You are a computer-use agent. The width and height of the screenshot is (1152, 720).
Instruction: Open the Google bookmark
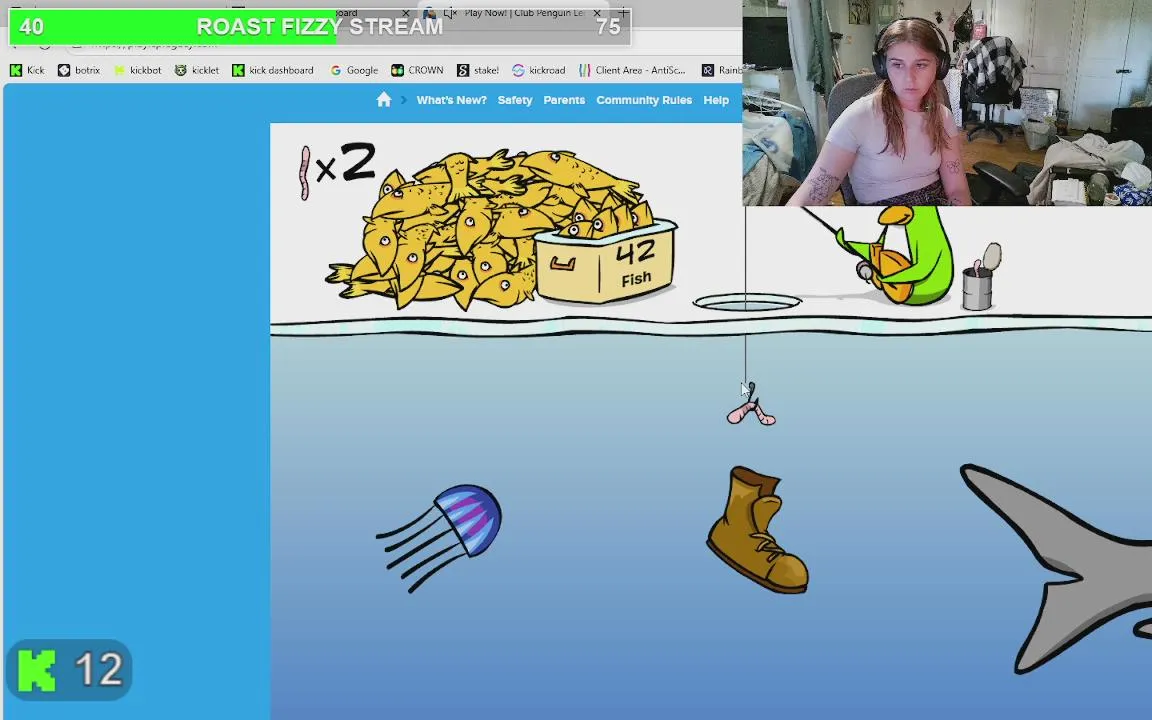point(353,71)
